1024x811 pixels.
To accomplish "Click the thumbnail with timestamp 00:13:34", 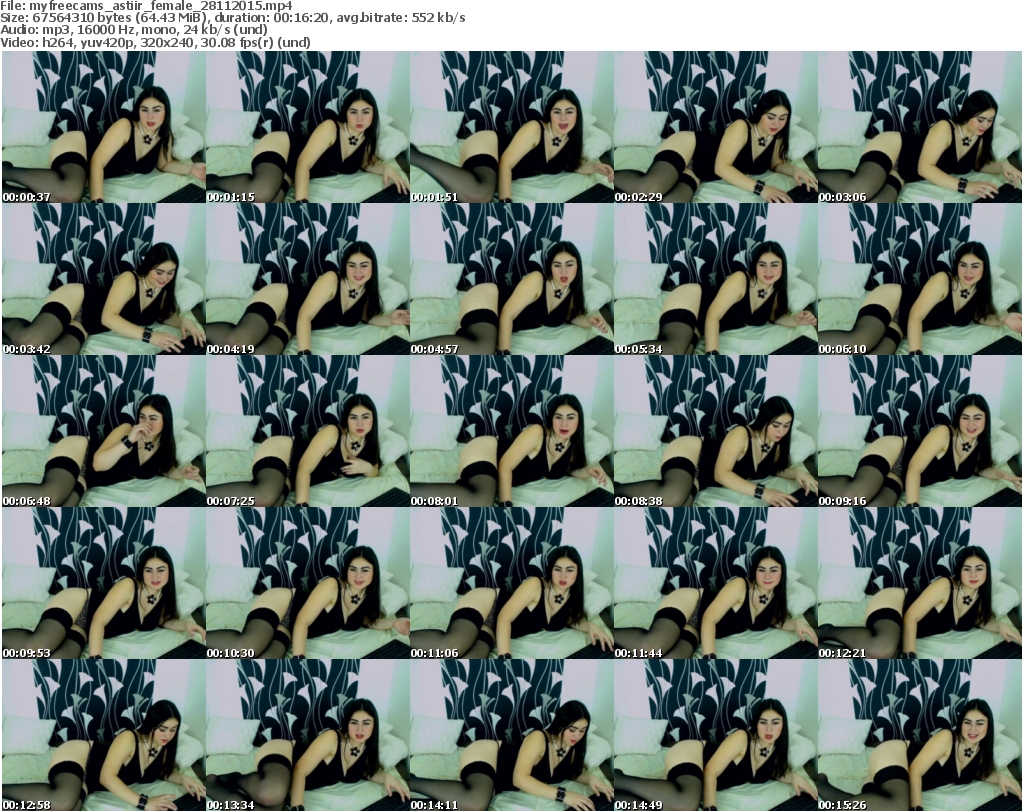I will point(308,735).
